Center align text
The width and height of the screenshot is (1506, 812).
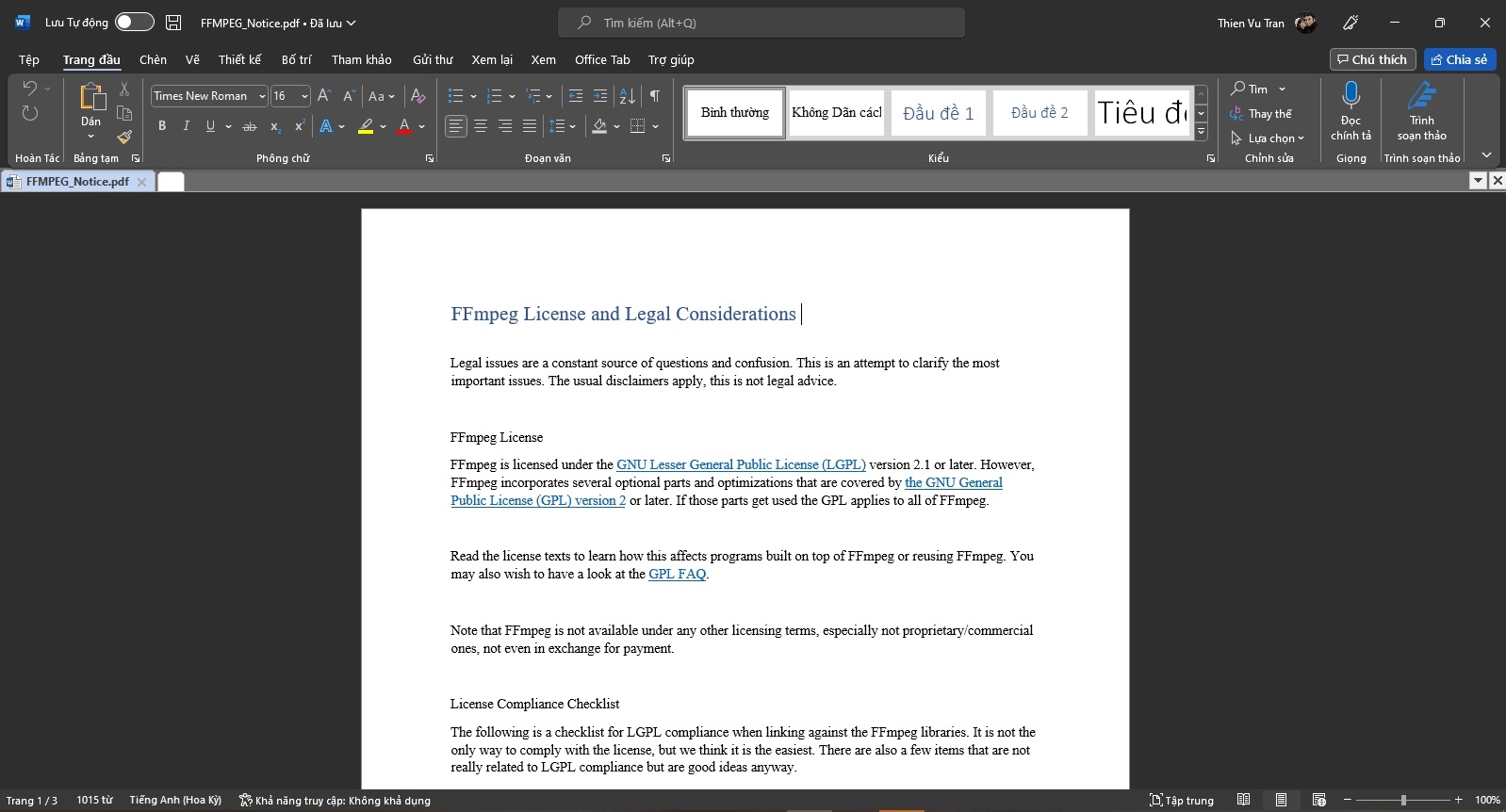click(x=481, y=126)
